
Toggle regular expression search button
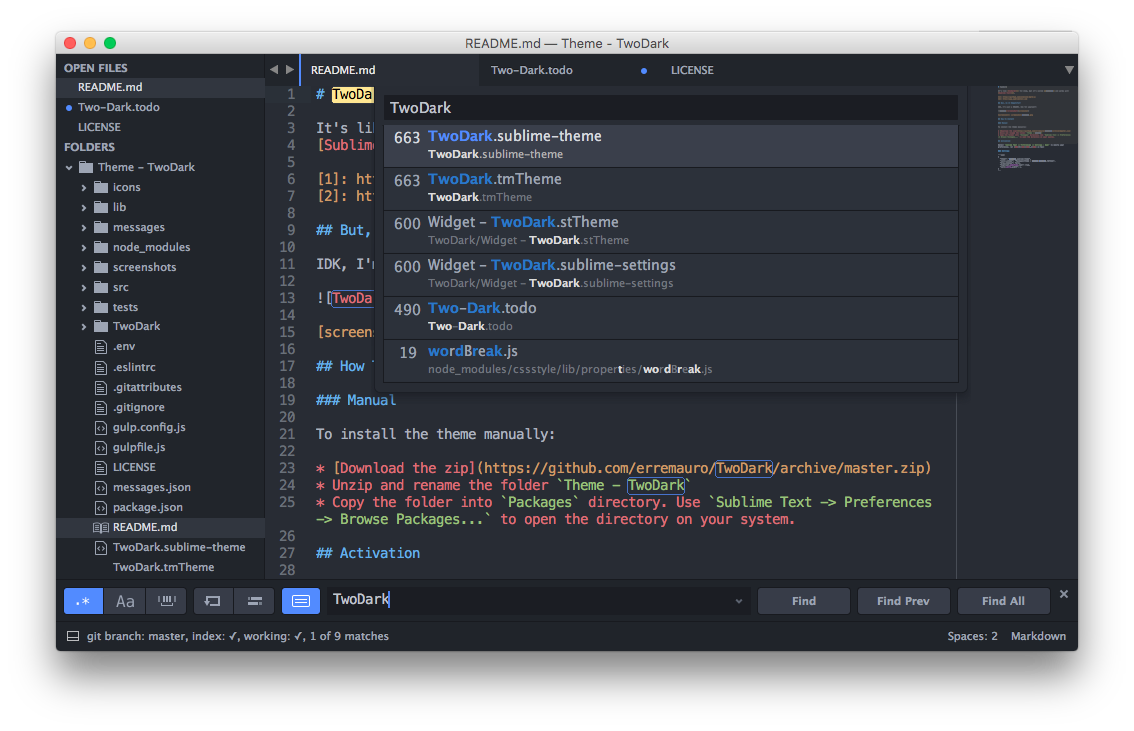pyautogui.click(x=83, y=601)
